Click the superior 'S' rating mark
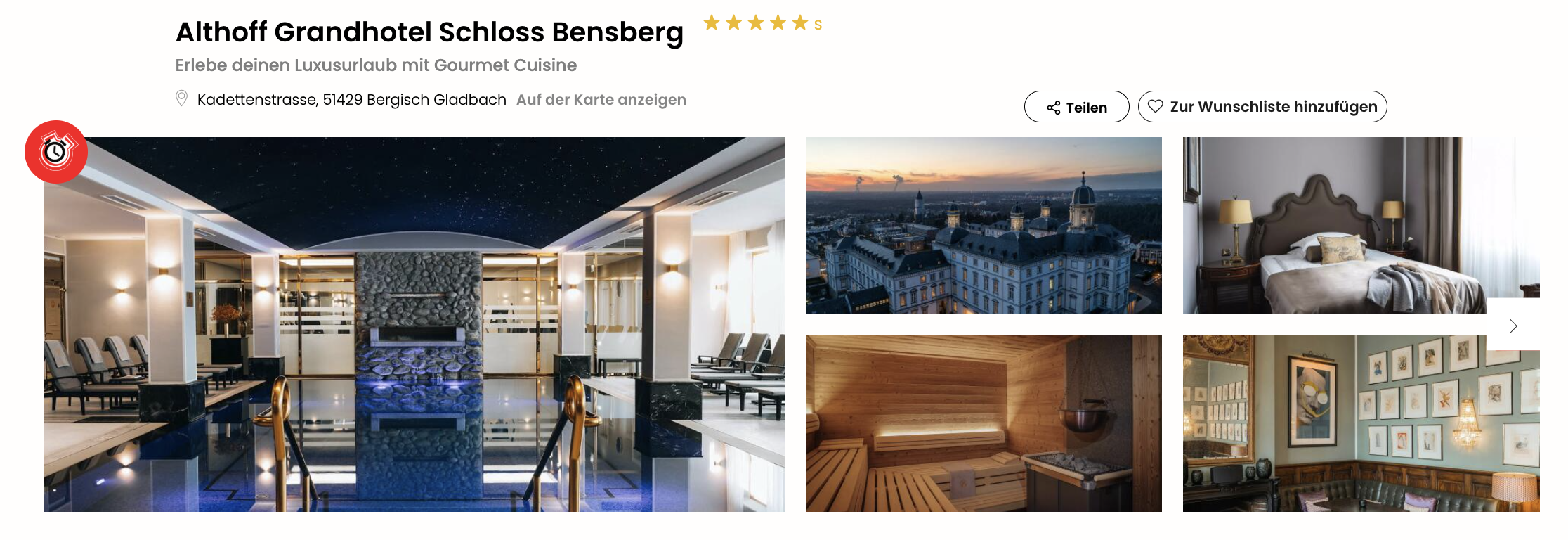The height and width of the screenshot is (540, 1568). tap(818, 25)
